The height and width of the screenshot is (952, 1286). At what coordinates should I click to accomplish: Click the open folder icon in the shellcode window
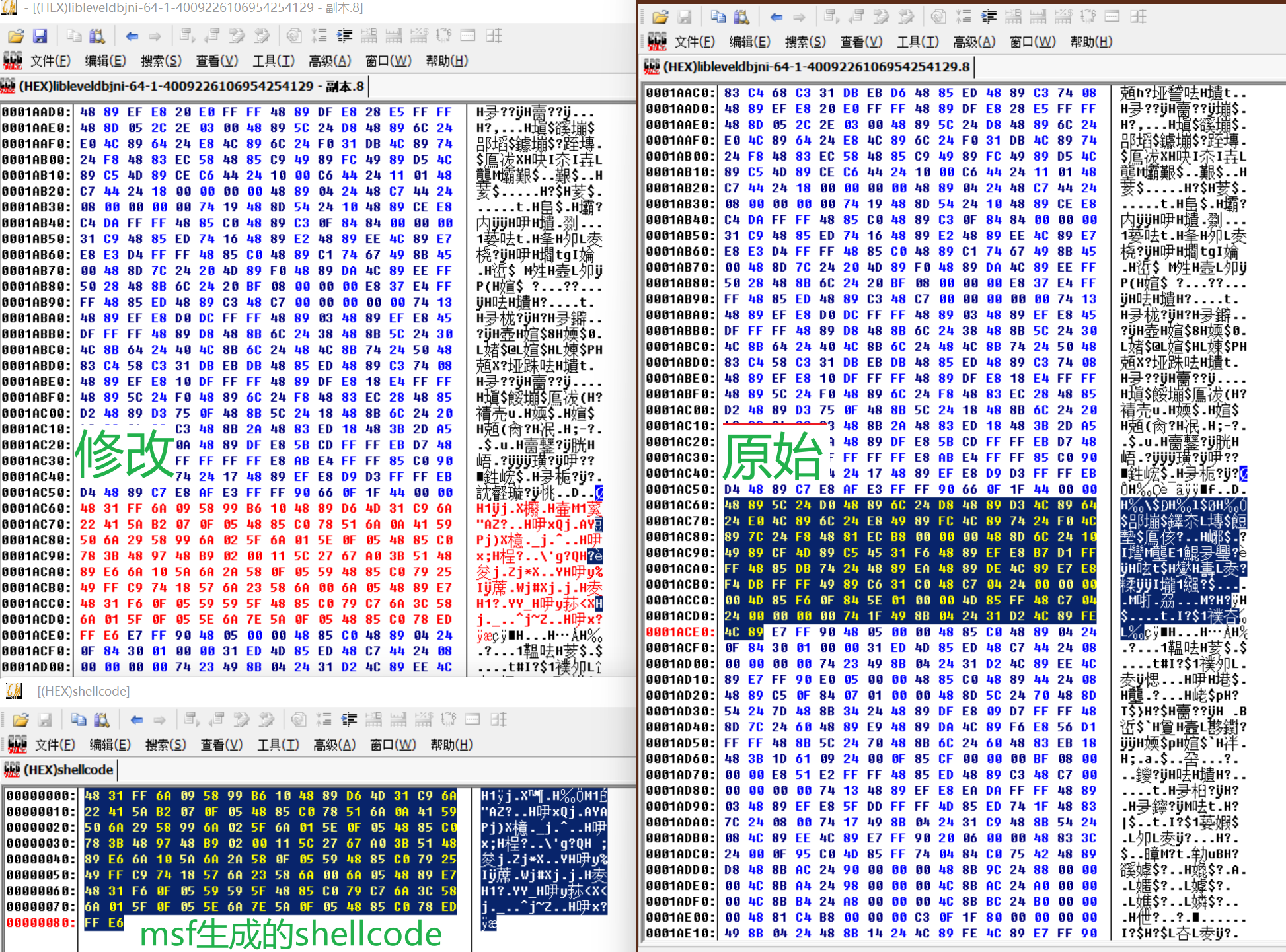pyautogui.click(x=20, y=719)
